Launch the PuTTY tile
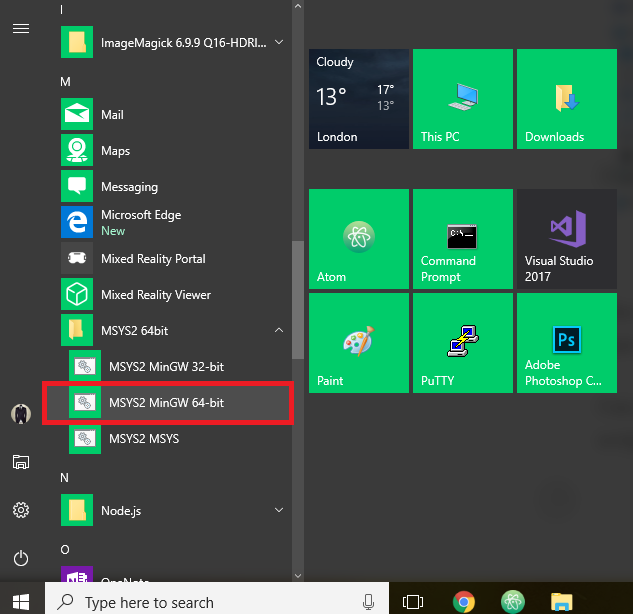Screen dimensions: 633x614 click(x=463, y=343)
